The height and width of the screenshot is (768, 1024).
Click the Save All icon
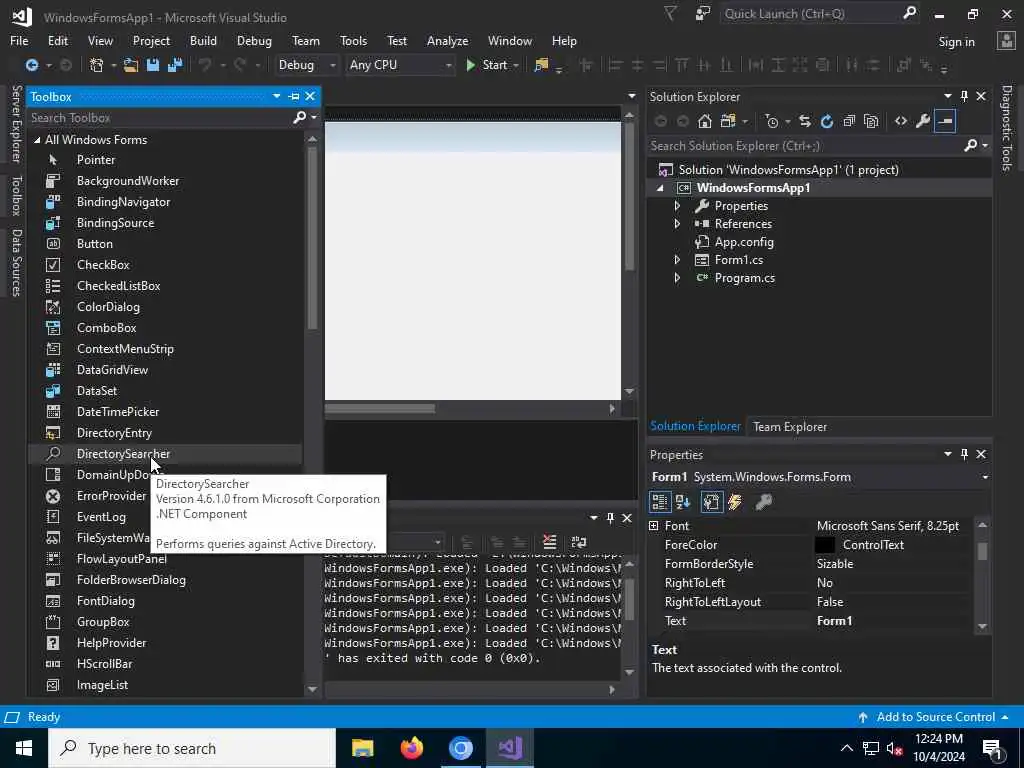(175, 65)
